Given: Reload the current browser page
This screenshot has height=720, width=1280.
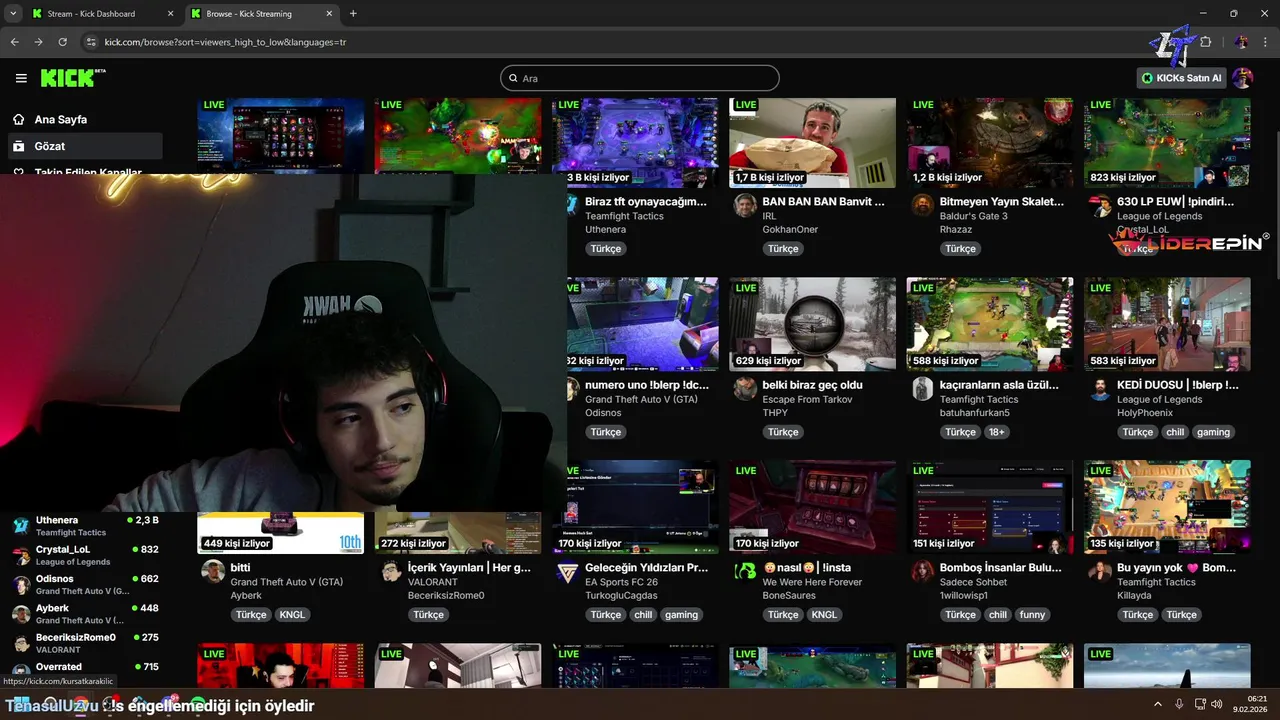Looking at the screenshot, I should pos(62,42).
